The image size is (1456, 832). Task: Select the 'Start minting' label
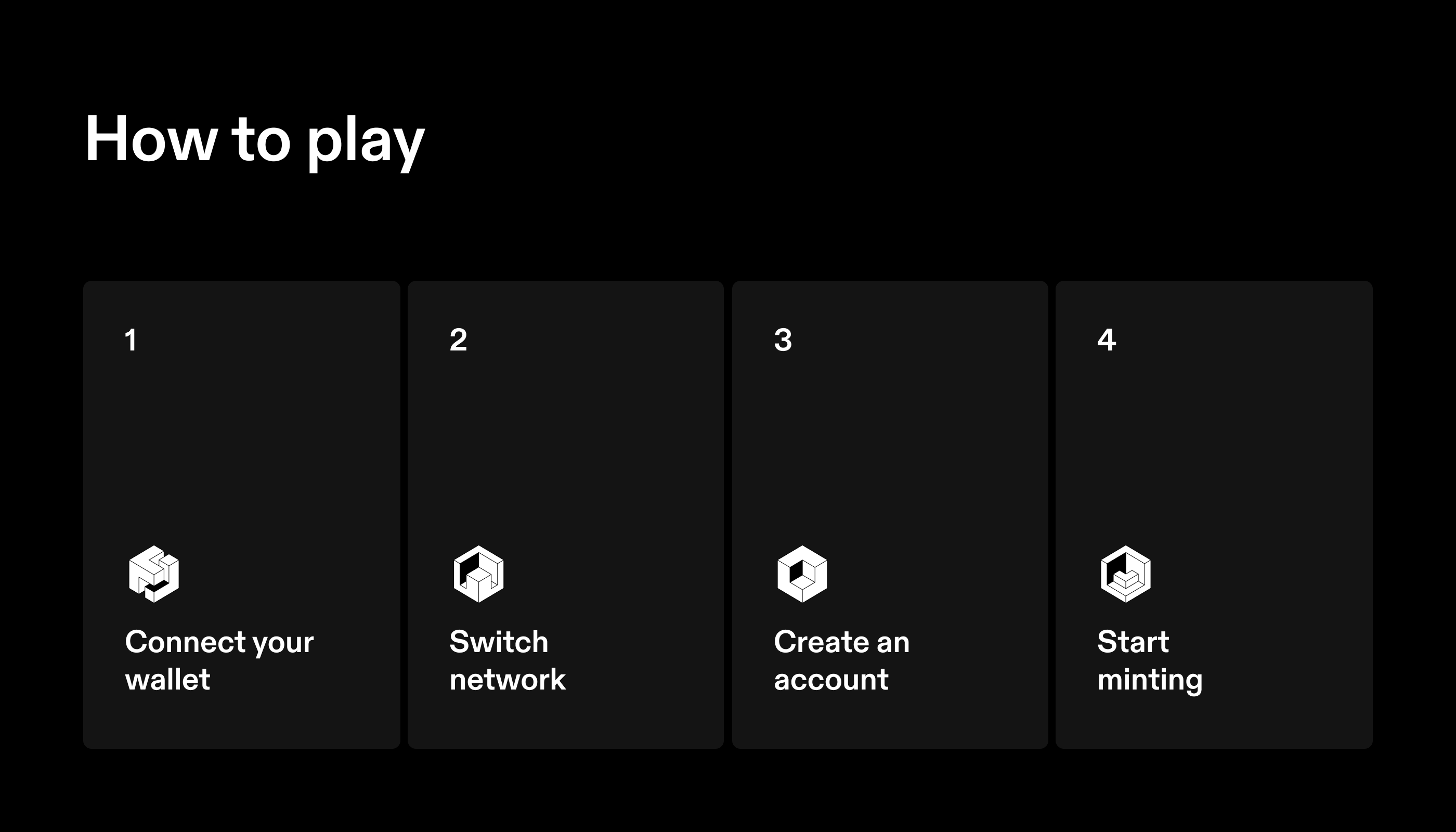[x=1150, y=661]
